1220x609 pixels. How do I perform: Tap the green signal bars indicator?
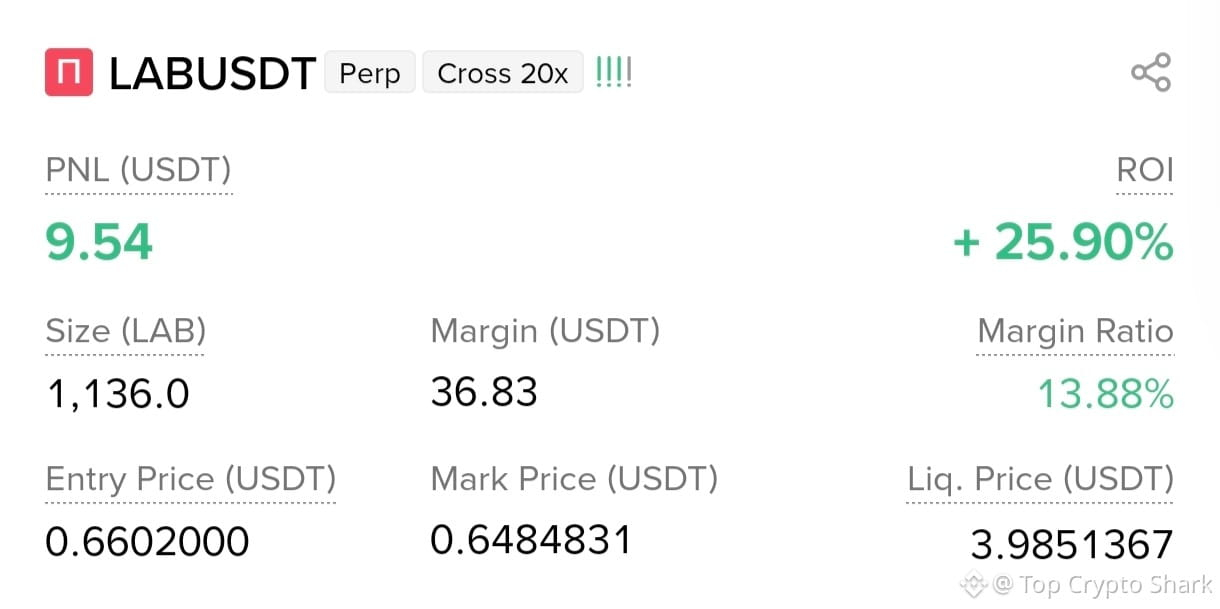click(613, 73)
